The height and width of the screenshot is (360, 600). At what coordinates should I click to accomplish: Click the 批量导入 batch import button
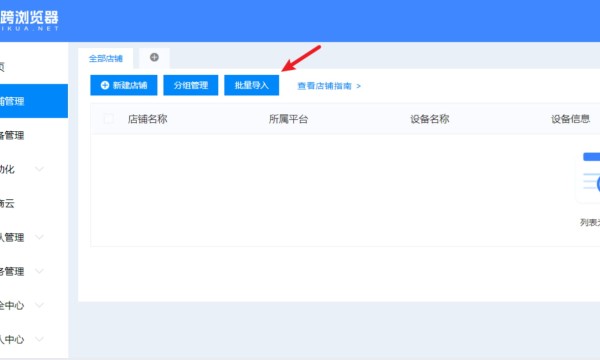tap(251, 85)
